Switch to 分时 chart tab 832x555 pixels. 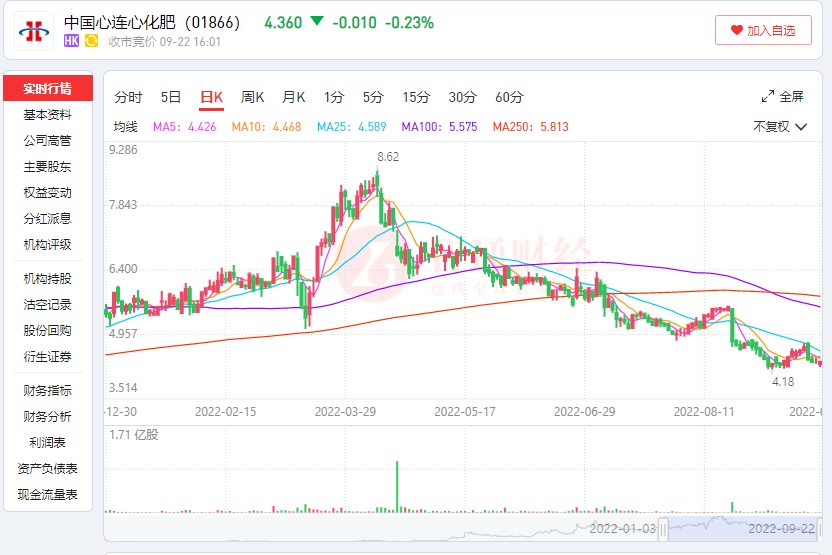click(128, 97)
